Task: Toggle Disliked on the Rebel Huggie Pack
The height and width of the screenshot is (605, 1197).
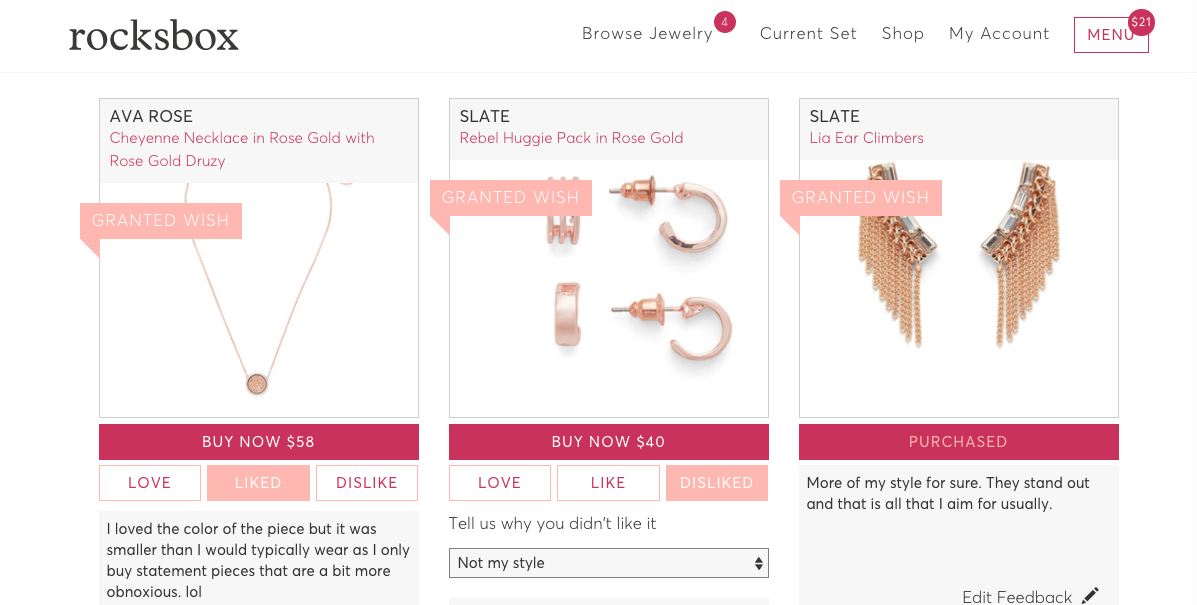Action: [717, 483]
